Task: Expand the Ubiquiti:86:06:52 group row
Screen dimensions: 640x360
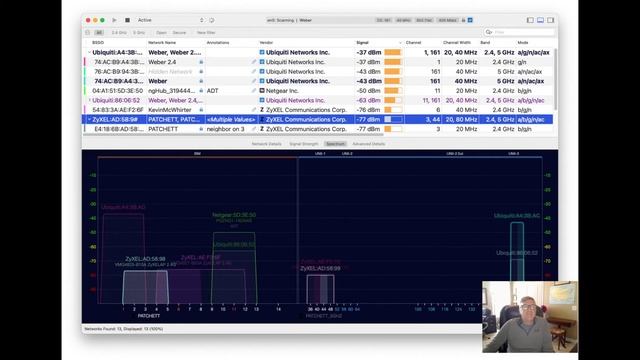Action: tap(89, 100)
